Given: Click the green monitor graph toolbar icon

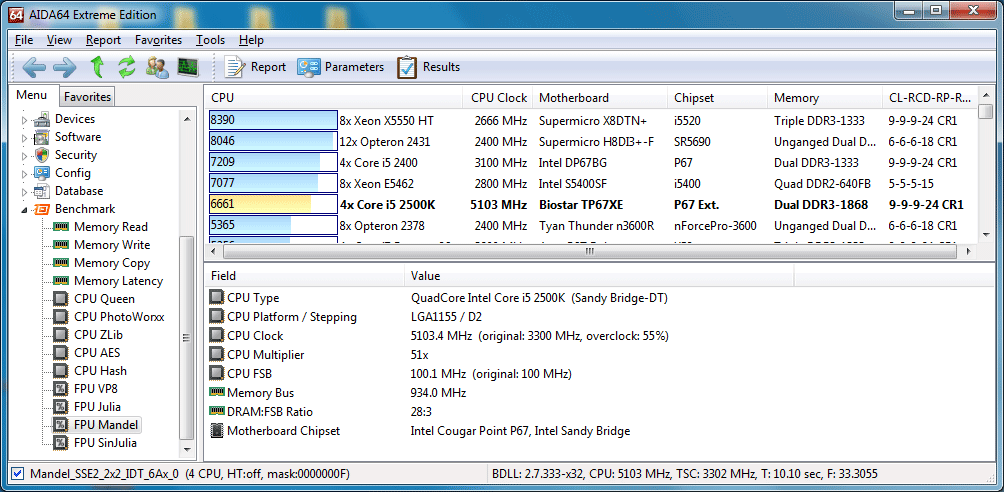Looking at the screenshot, I should (188, 67).
